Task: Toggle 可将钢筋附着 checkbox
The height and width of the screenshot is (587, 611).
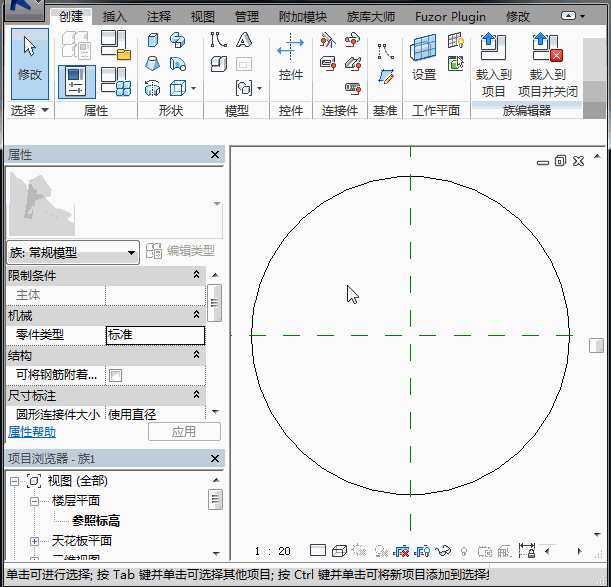Action: click(115, 375)
